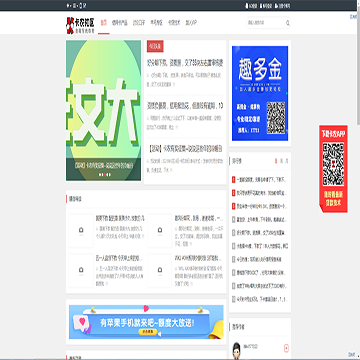This screenshot has width=360, height=360.
Task: Click the last link in the dark top bar's right group
Action: [282, 6]
